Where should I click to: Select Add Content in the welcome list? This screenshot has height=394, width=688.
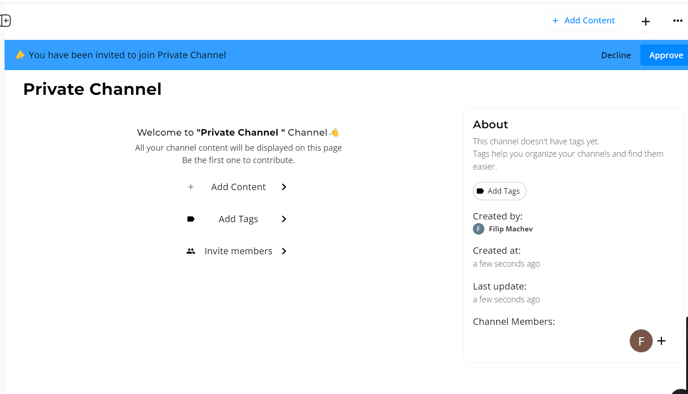(x=238, y=187)
